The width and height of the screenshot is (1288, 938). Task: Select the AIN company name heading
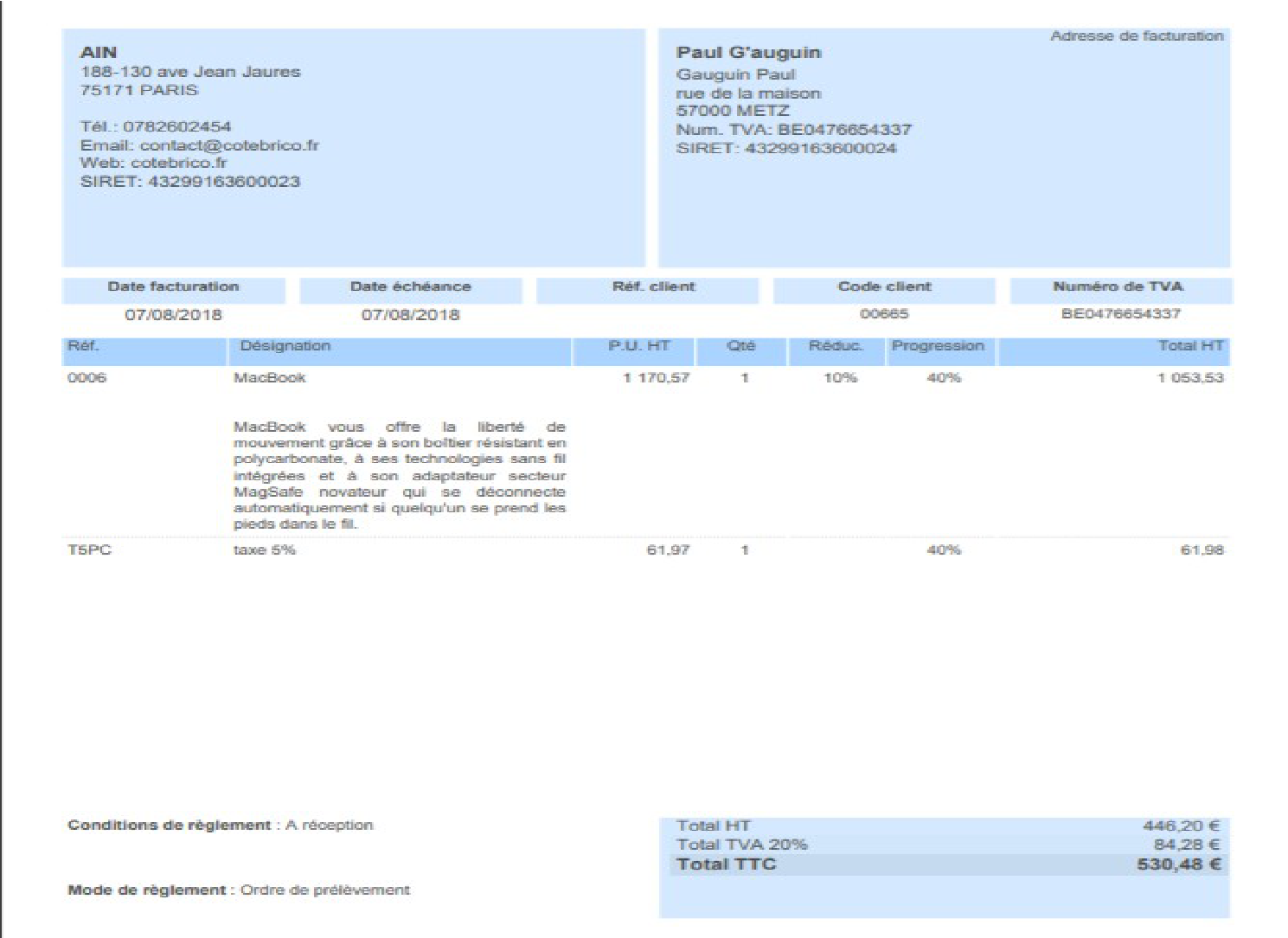[99, 53]
